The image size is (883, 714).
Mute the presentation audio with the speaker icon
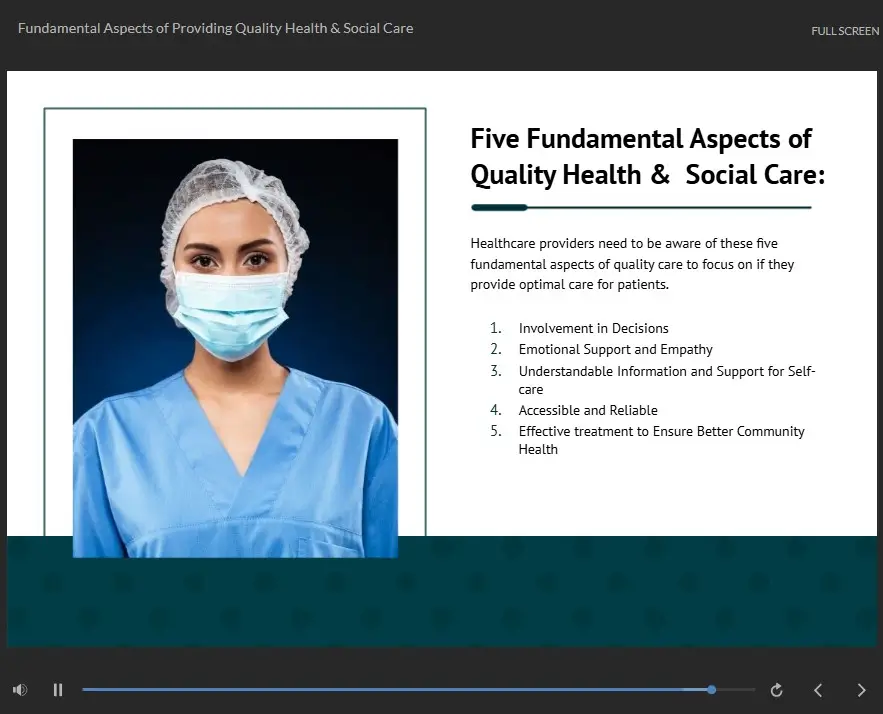tap(20, 690)
